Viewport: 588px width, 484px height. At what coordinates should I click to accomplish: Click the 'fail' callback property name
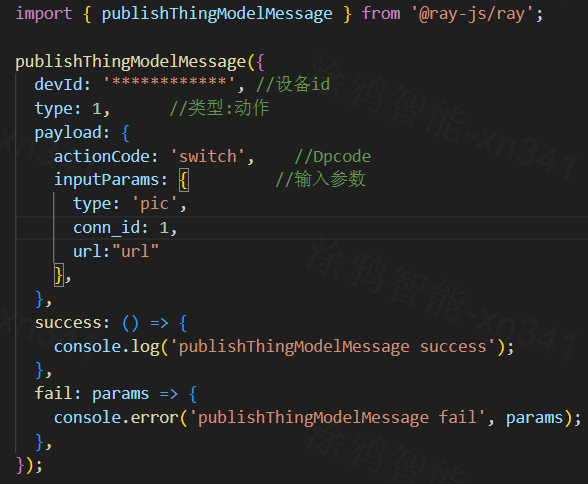pos(53,394)
